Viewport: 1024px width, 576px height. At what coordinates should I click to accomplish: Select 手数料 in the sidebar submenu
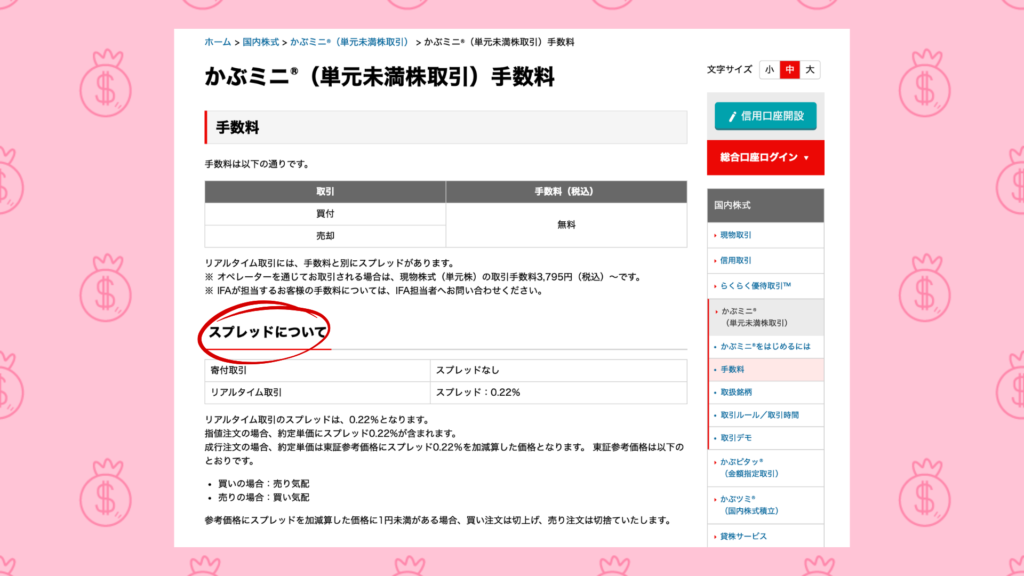734,369
